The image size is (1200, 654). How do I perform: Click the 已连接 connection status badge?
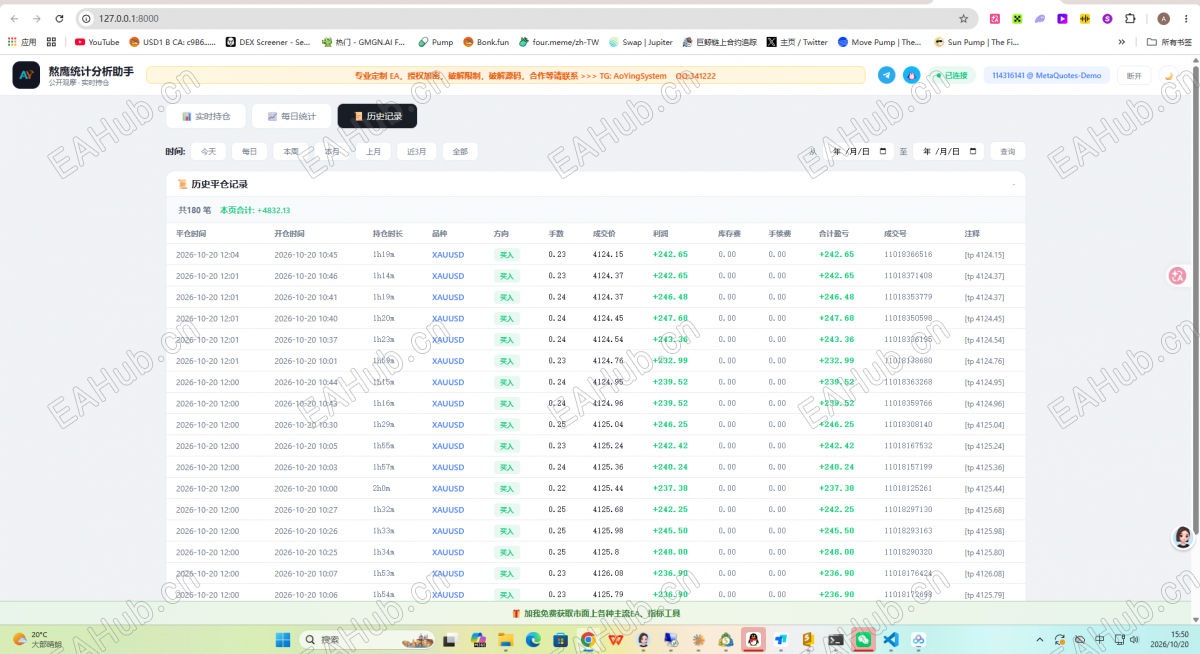tap(951, 75)
